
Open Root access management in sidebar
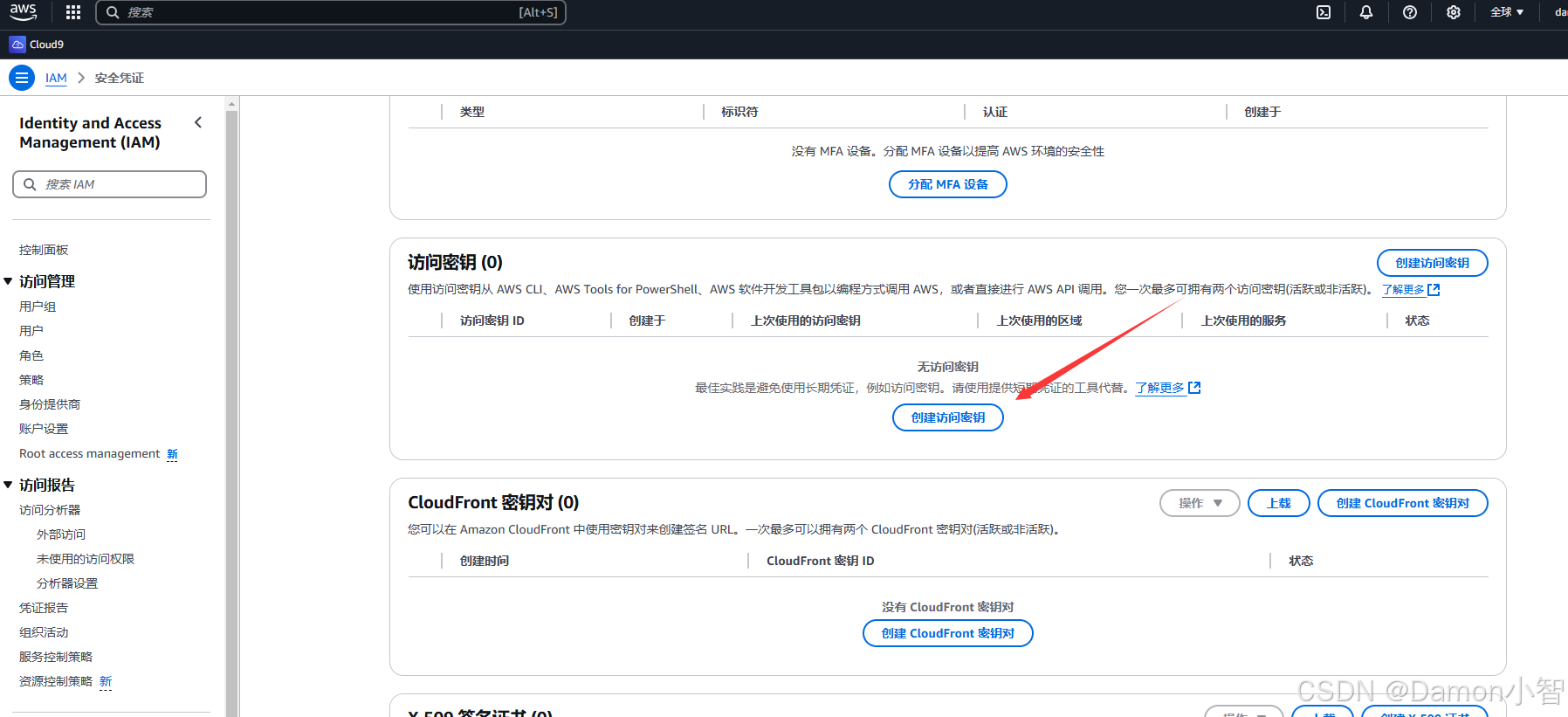(90, 453)
